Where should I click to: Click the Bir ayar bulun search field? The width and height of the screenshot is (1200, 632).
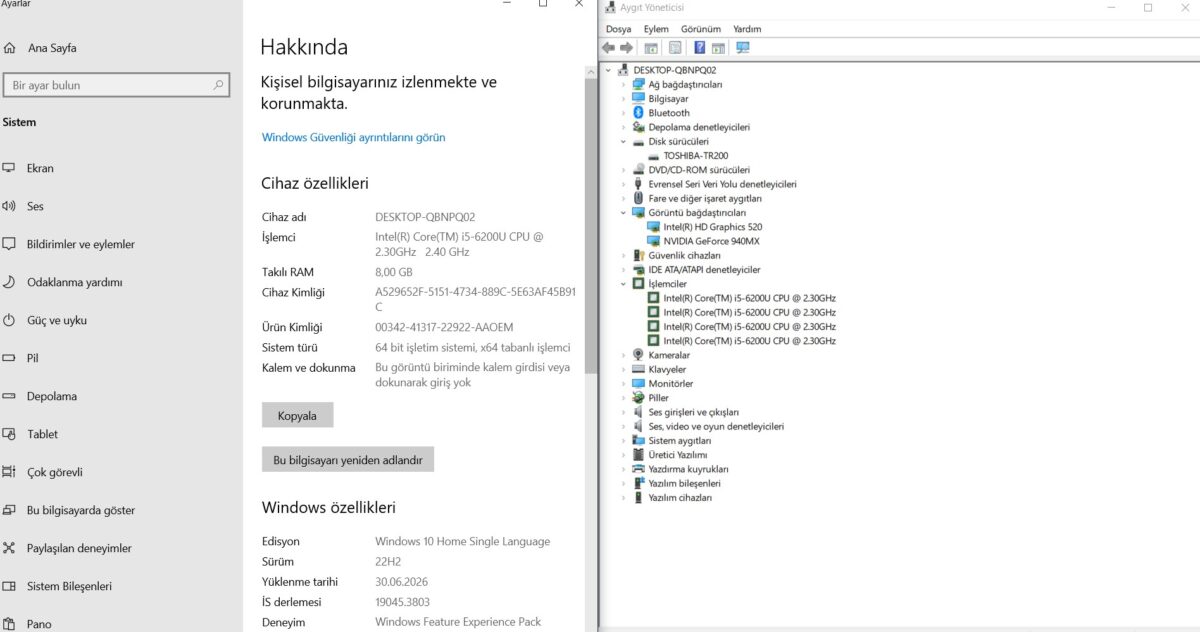[118, 85]
